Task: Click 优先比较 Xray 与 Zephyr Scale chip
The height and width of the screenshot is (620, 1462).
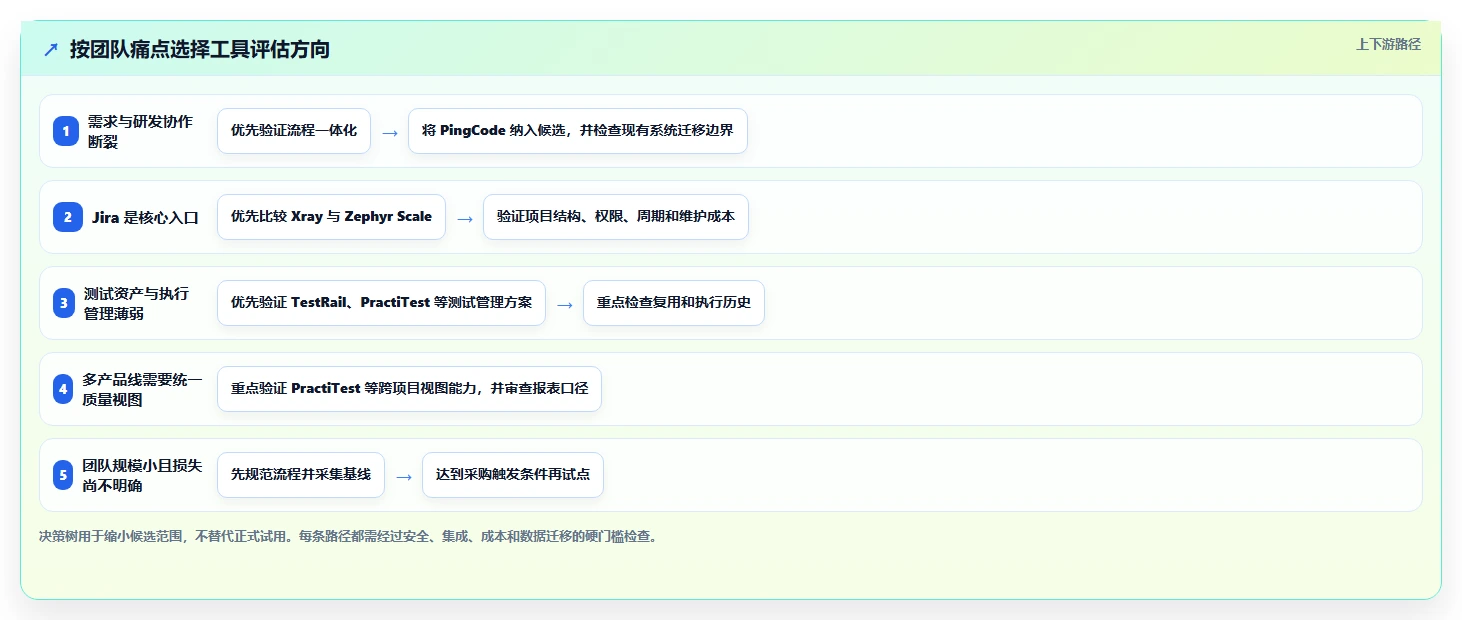Action: point(331,217)
